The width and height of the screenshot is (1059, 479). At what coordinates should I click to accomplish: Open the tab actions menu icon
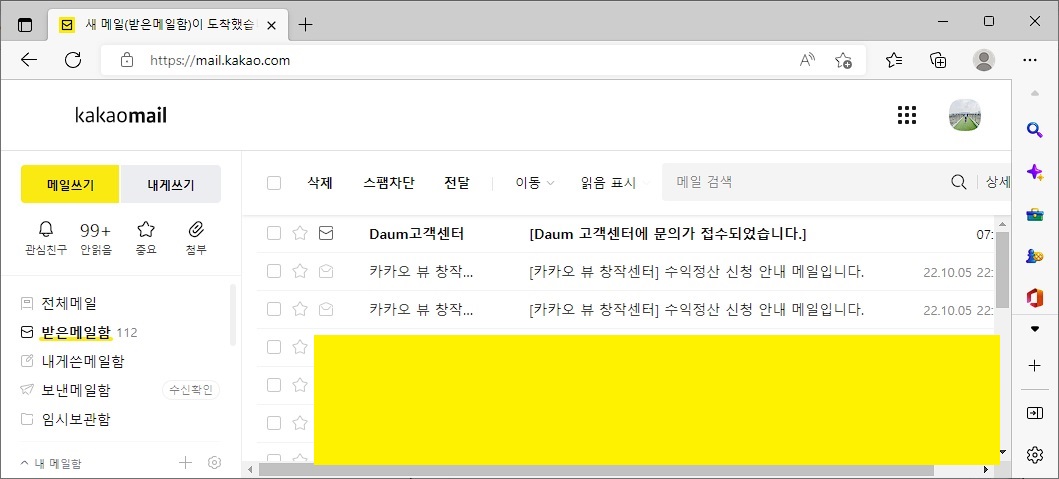(24, 25)
